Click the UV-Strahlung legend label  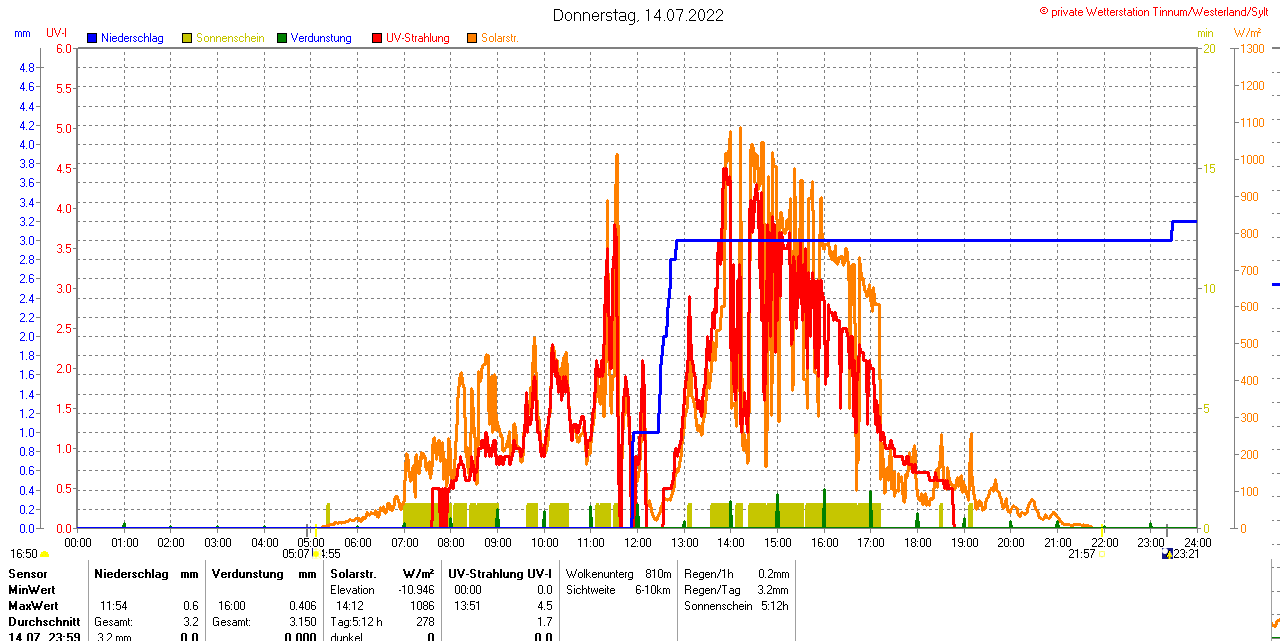tap(417, 38)
